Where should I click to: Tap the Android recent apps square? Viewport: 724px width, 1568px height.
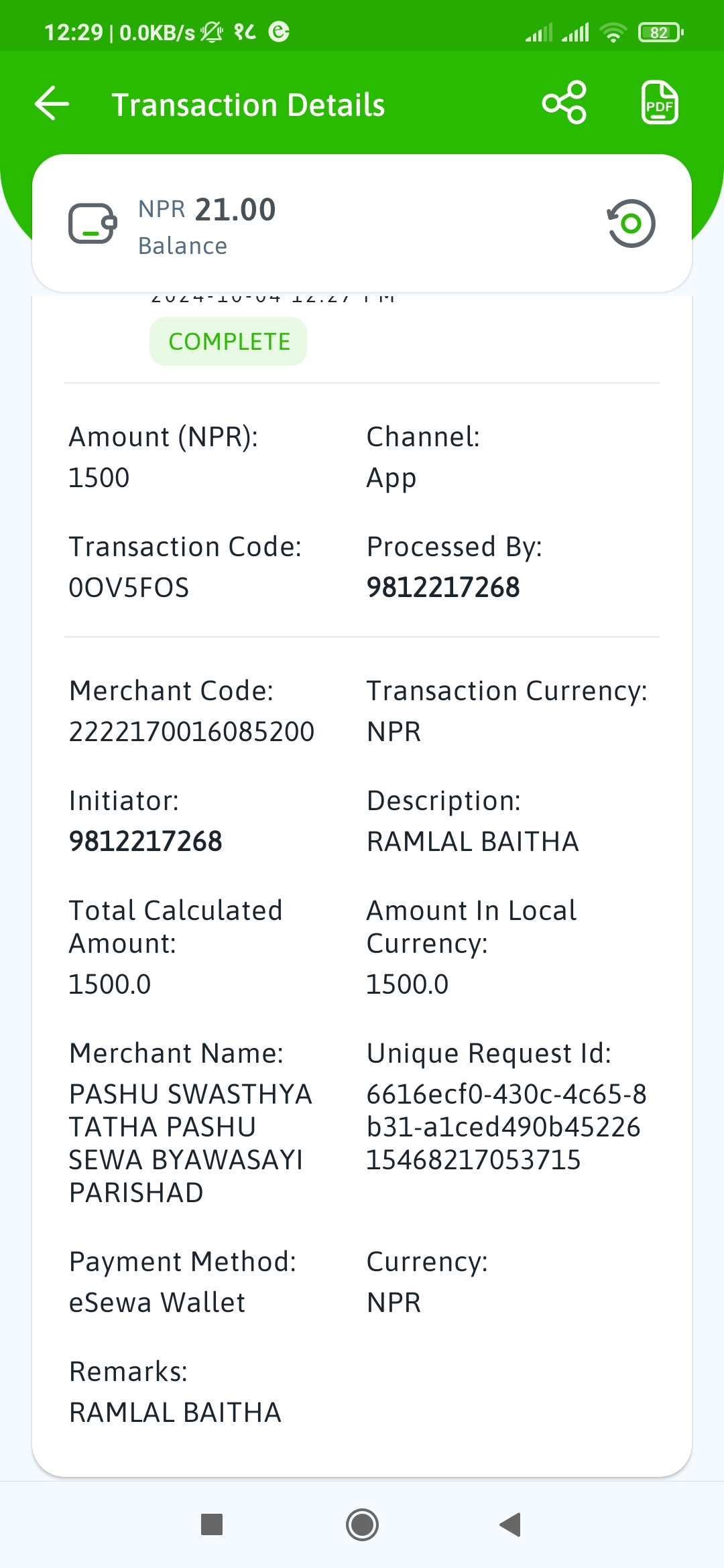coord(212,1524)
